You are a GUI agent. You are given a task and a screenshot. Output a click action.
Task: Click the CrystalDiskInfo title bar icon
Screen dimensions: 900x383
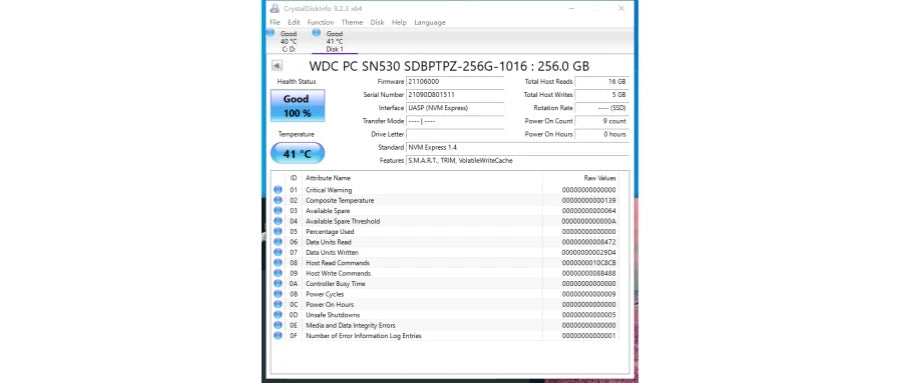[274, 9]
